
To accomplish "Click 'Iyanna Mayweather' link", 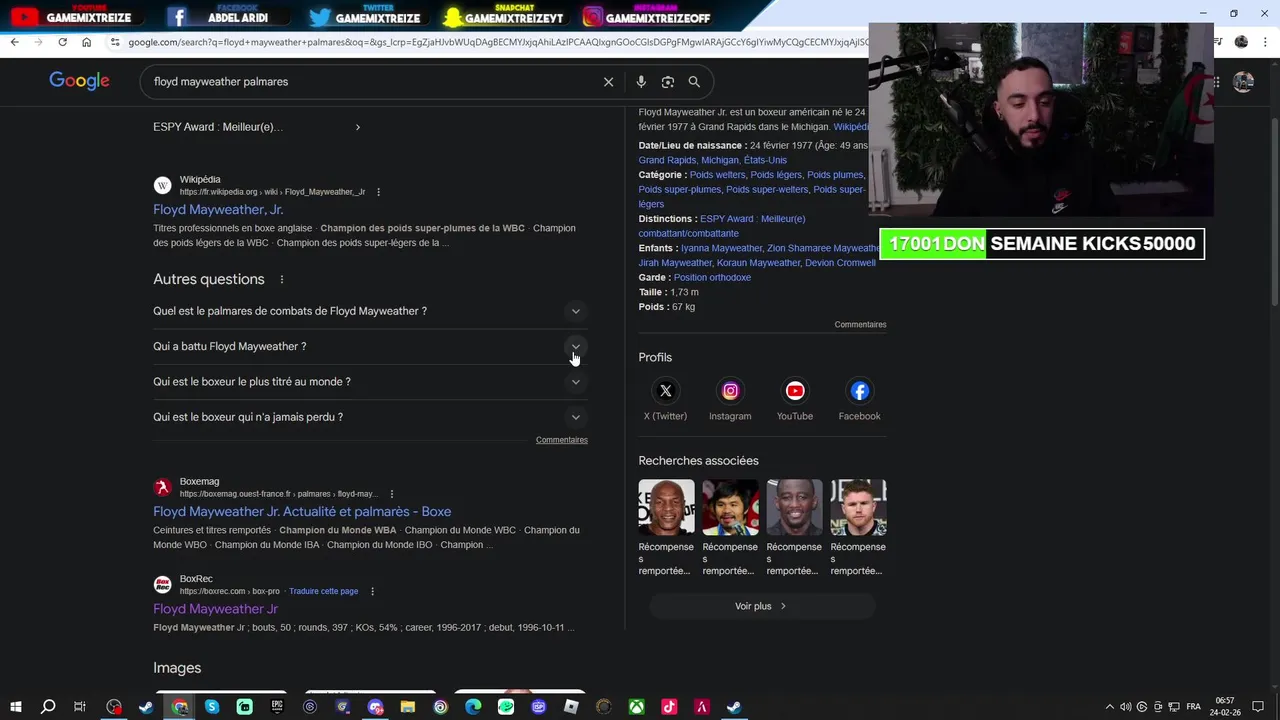I will tap(721, 248).
